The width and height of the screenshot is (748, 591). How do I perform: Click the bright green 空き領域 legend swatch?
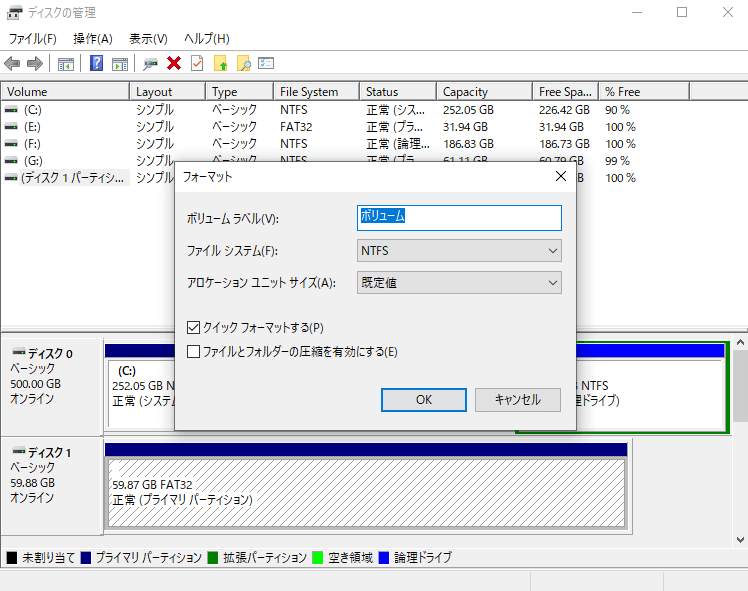(318, 558)
